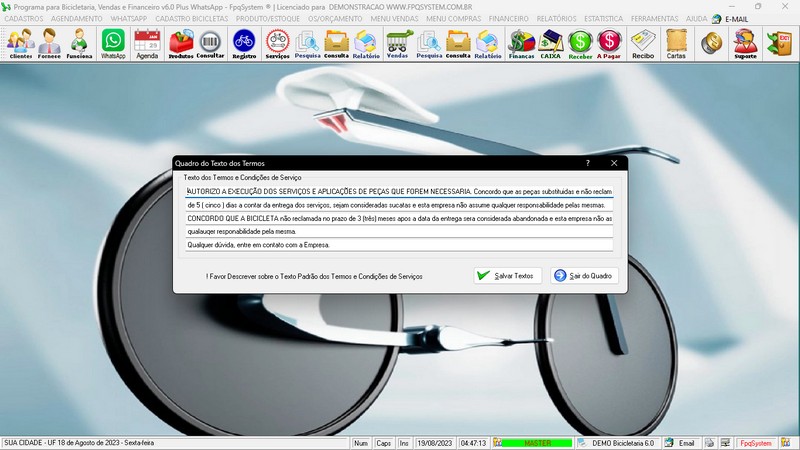Open the Funciona employees icon
Screen dimensions: 800x450
(79, 44)
